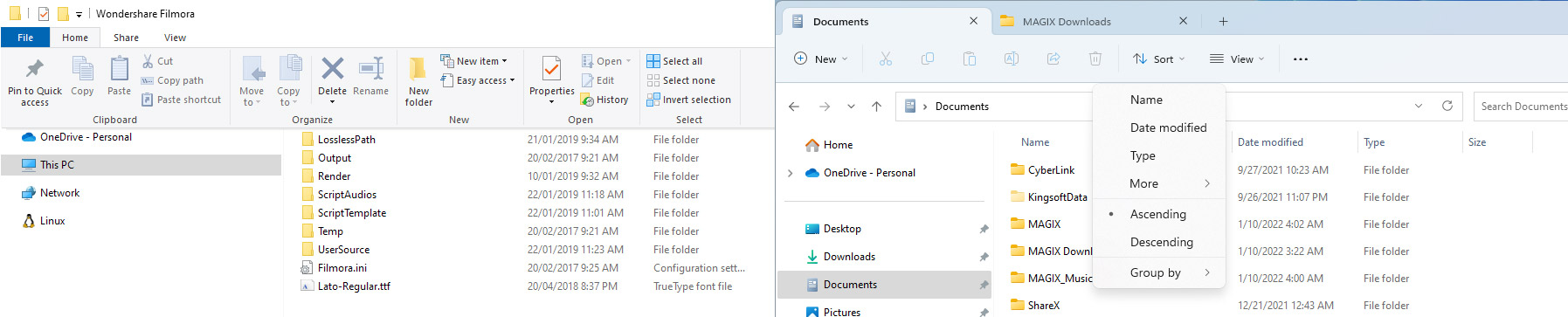
Task: Select Ascending sort order
Action: 1159,214
